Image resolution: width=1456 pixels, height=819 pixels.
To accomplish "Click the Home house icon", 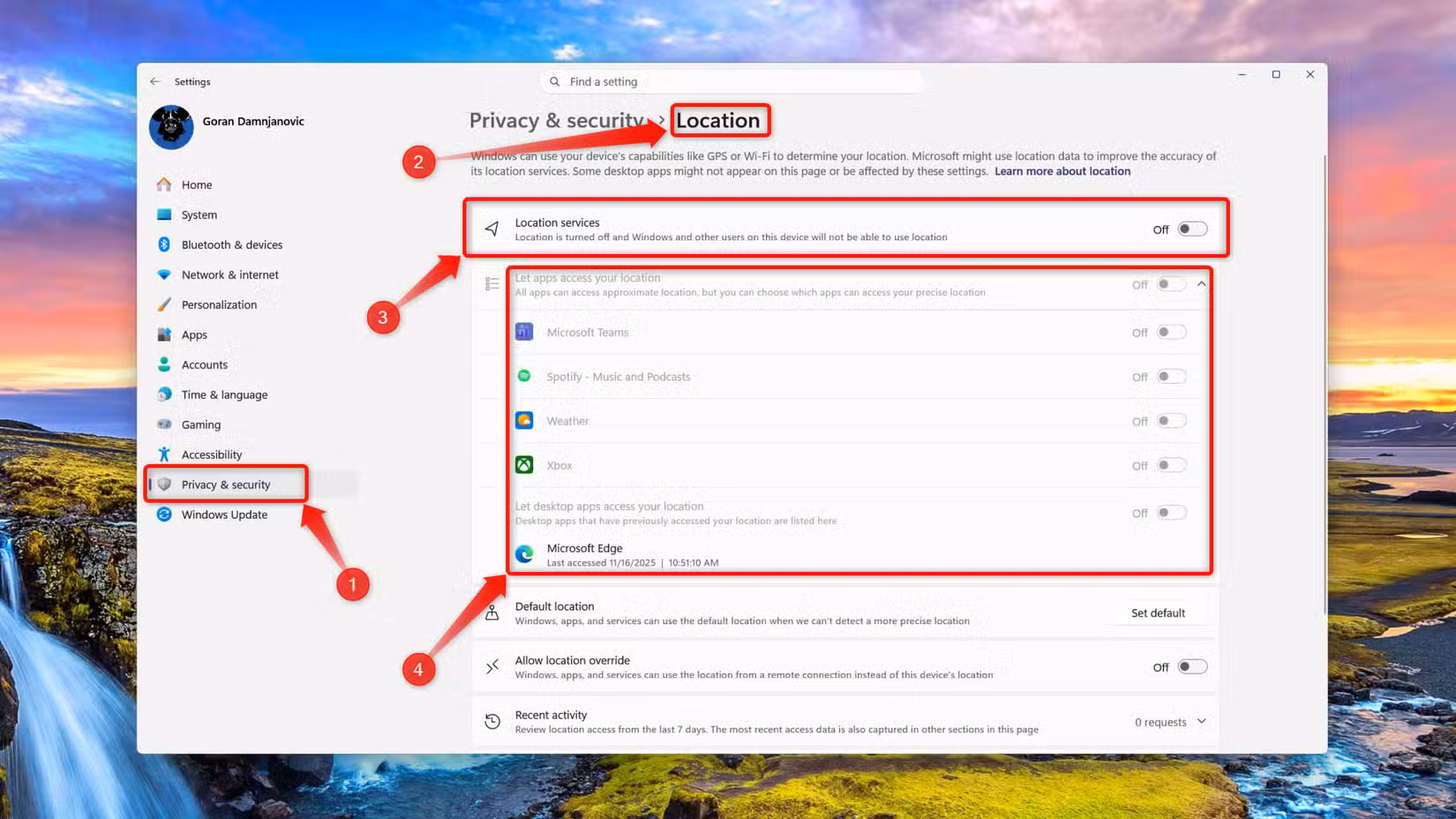I will [x=164, y=184].
